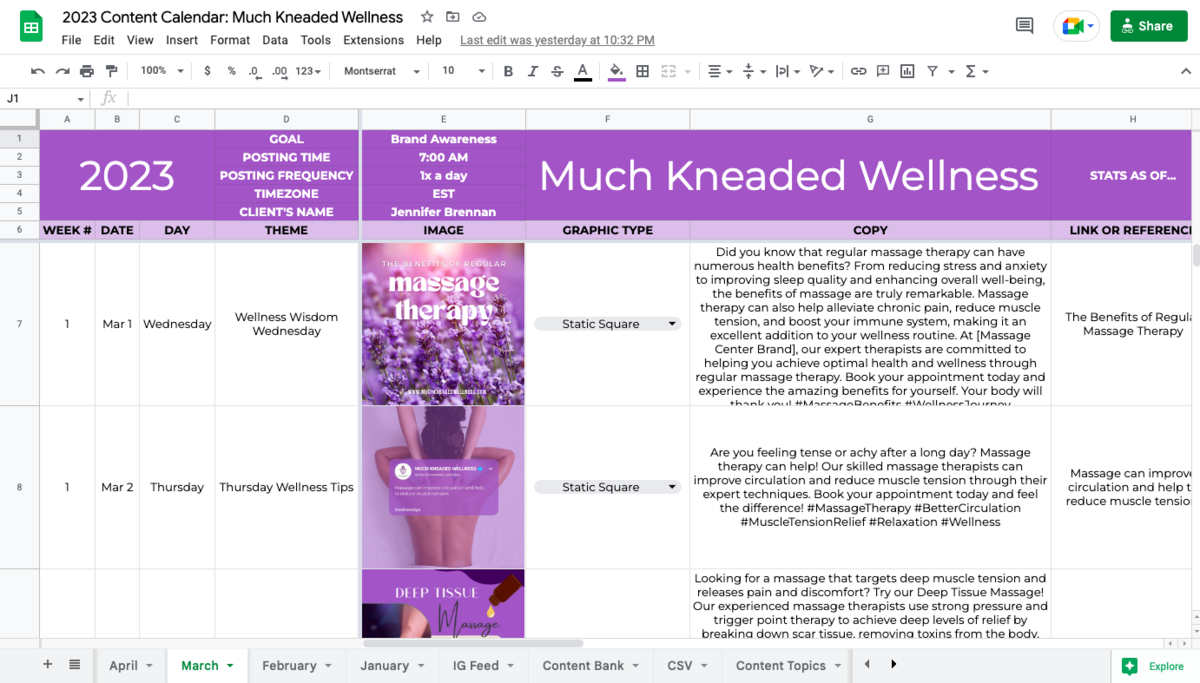This screenshot has width=1200, height=683.
Task: Click the Move to folder icon
Action: coord(453,17)
